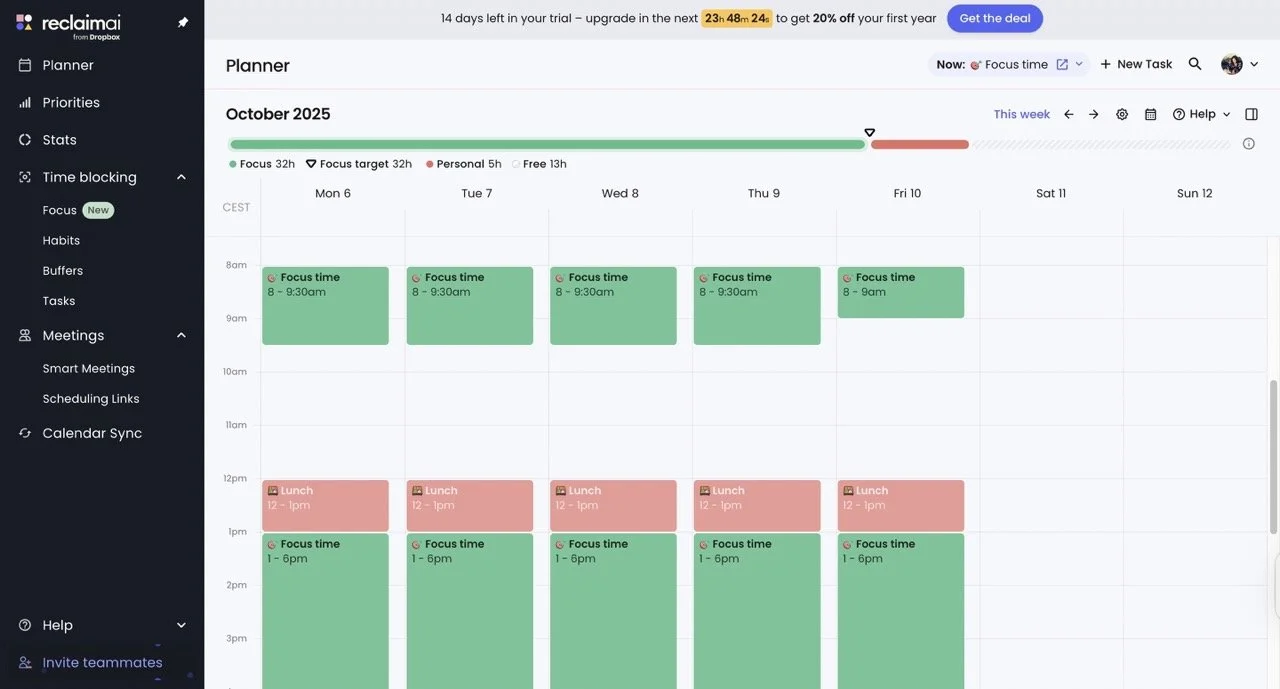
Task: Open Habits under Time blocking
Action: coord(61,239)
